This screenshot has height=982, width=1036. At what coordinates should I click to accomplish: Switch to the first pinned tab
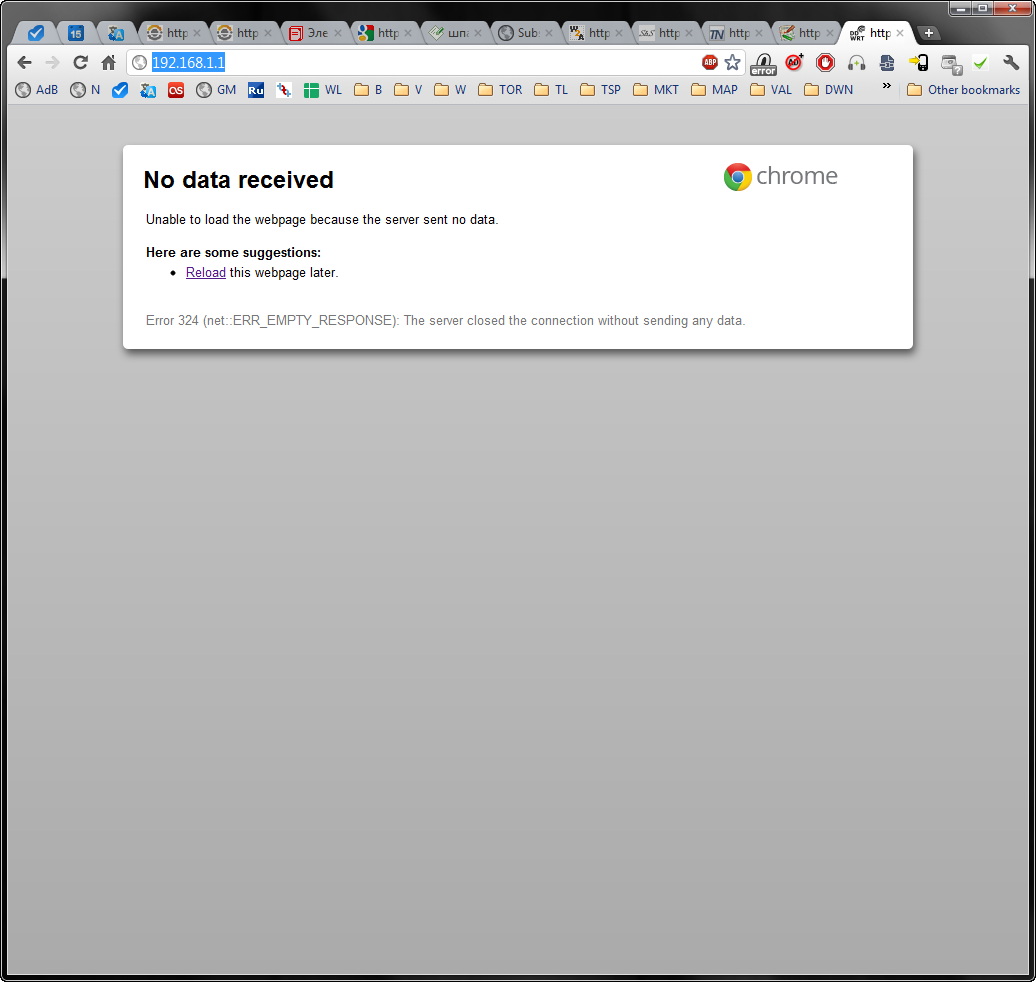34,32
